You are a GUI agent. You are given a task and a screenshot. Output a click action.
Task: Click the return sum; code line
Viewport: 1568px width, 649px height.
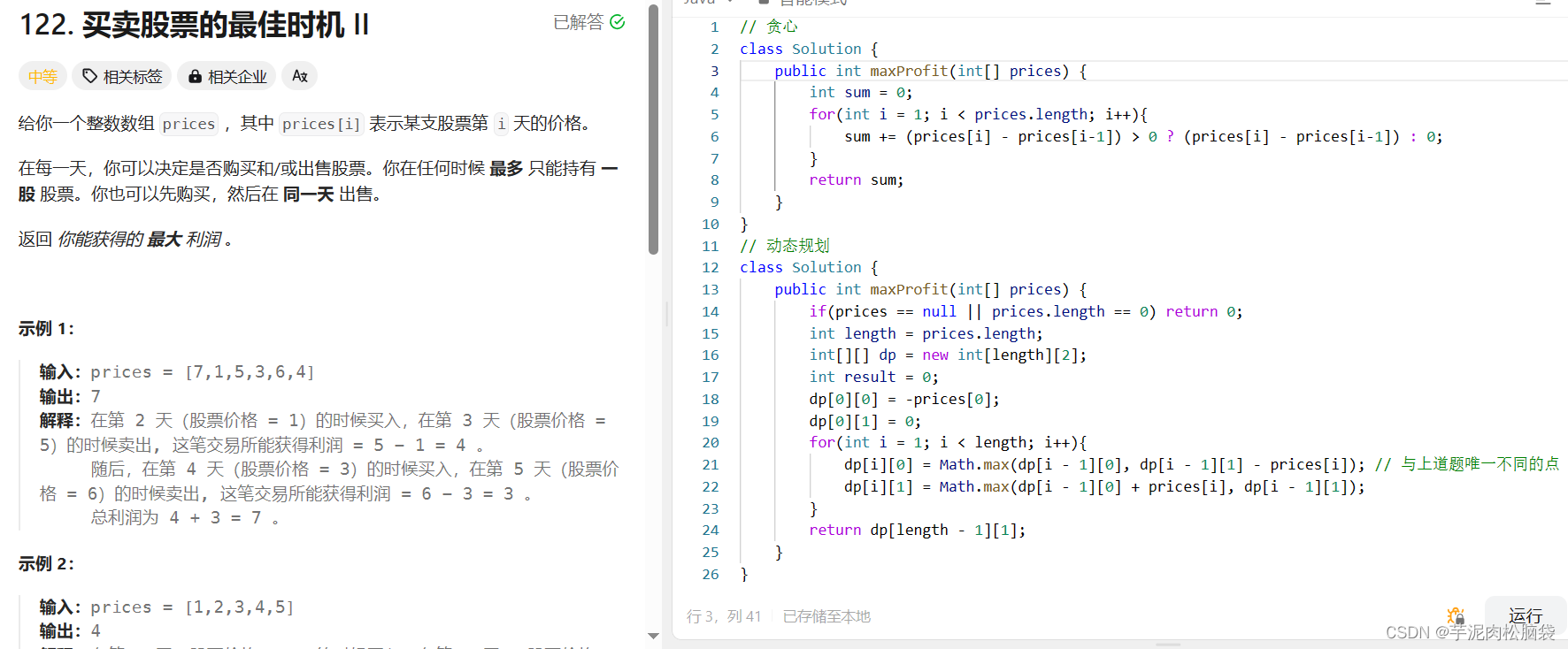pyautogui.click(x=856, y=180)
